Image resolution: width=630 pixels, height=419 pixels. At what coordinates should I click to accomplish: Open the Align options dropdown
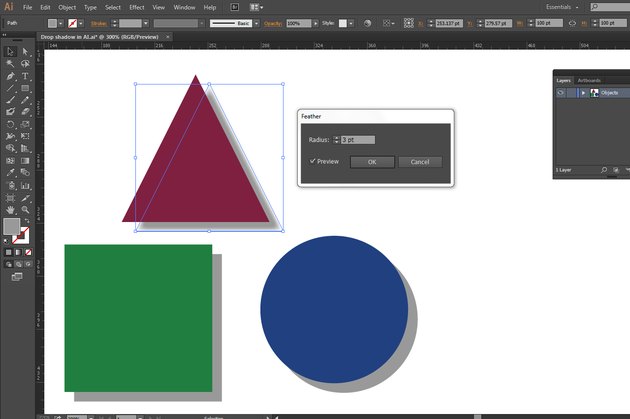point(388,23)
